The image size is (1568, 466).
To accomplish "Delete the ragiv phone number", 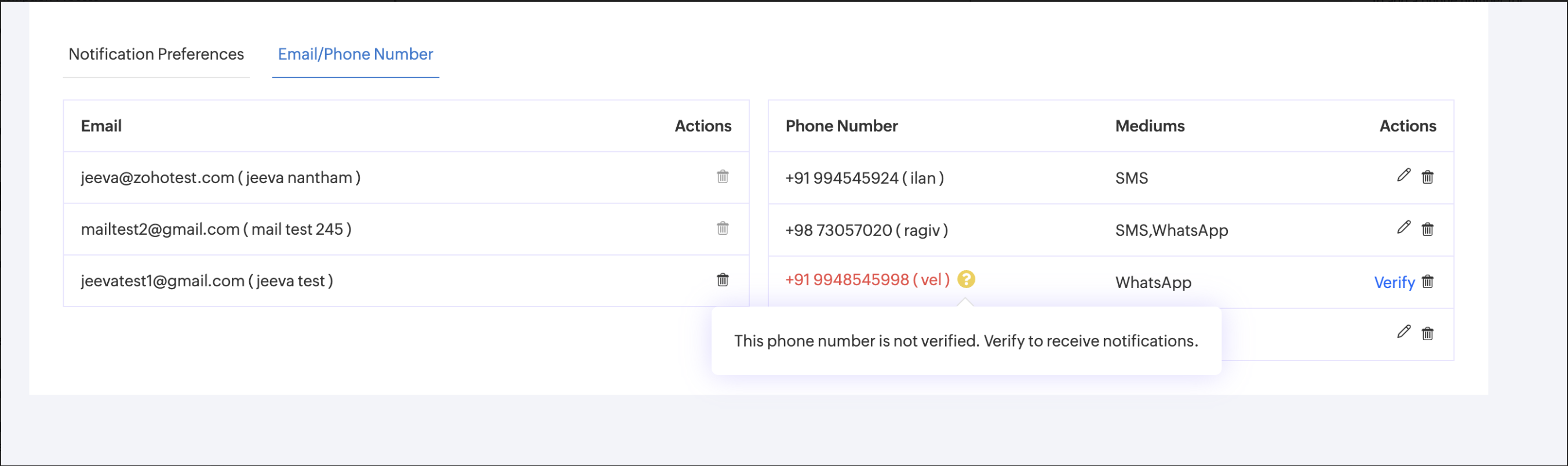I will pyautogui.click(x=1427, y=230).
